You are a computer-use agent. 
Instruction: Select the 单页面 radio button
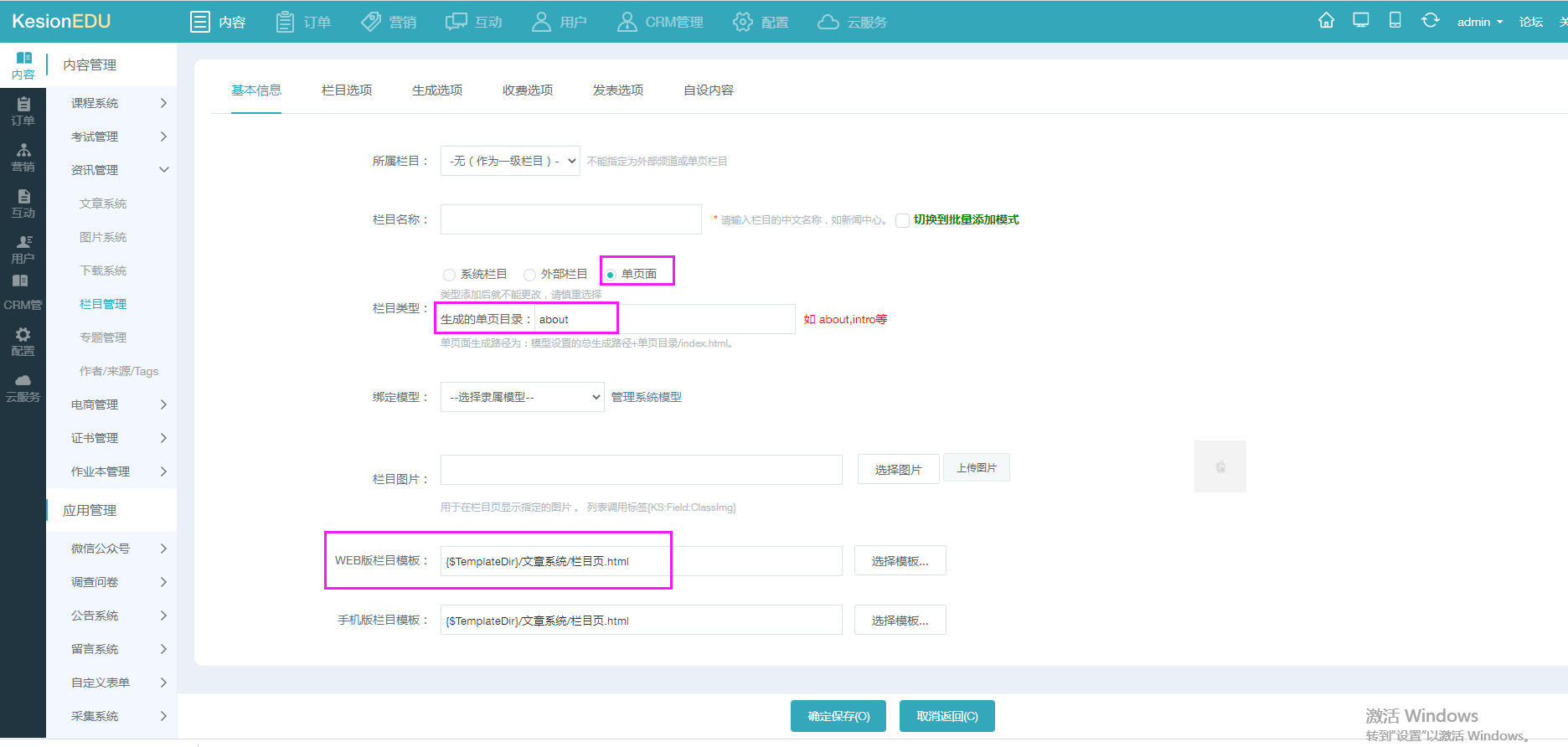tap(610, 275)
